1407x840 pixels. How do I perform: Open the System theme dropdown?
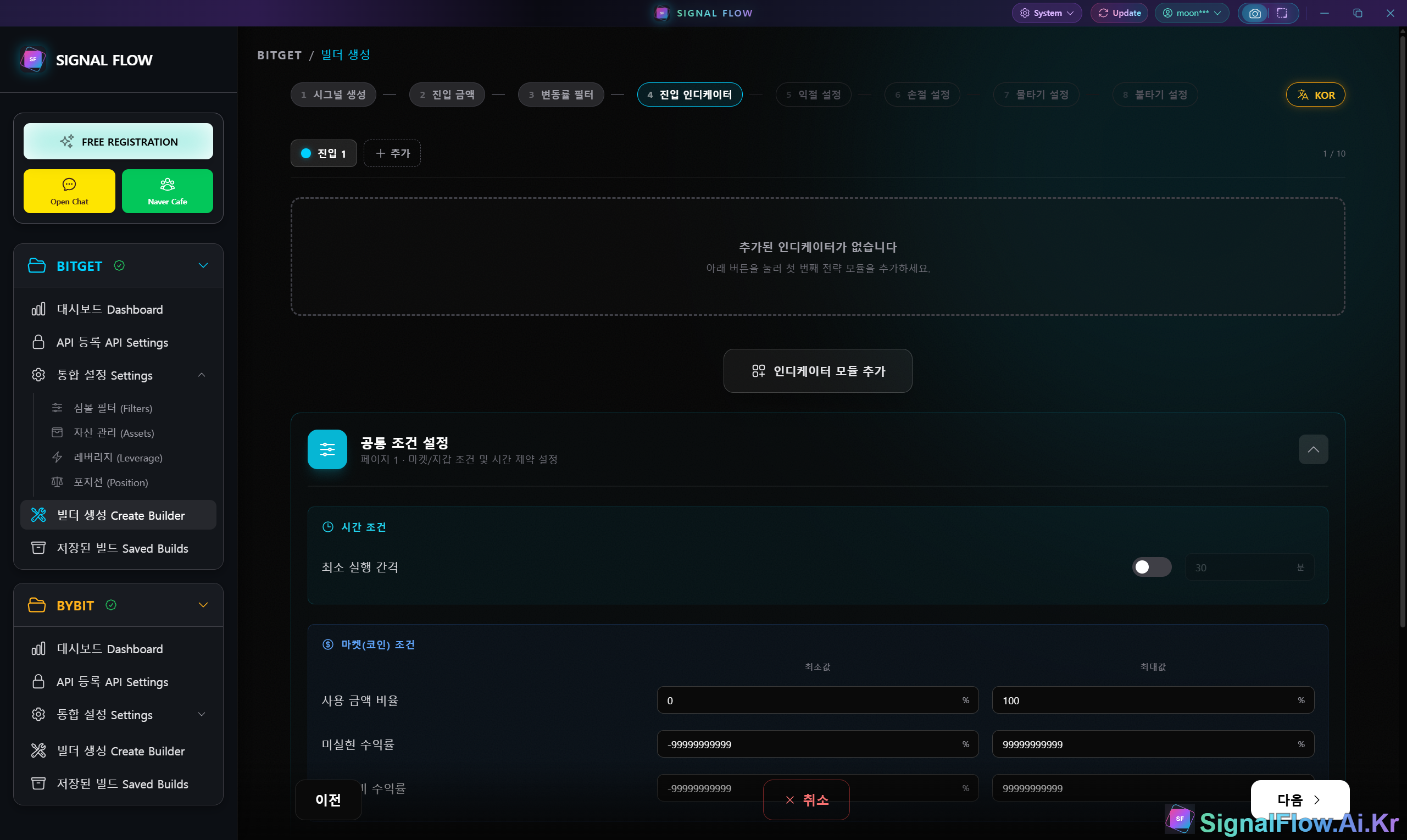point(1046,13)
